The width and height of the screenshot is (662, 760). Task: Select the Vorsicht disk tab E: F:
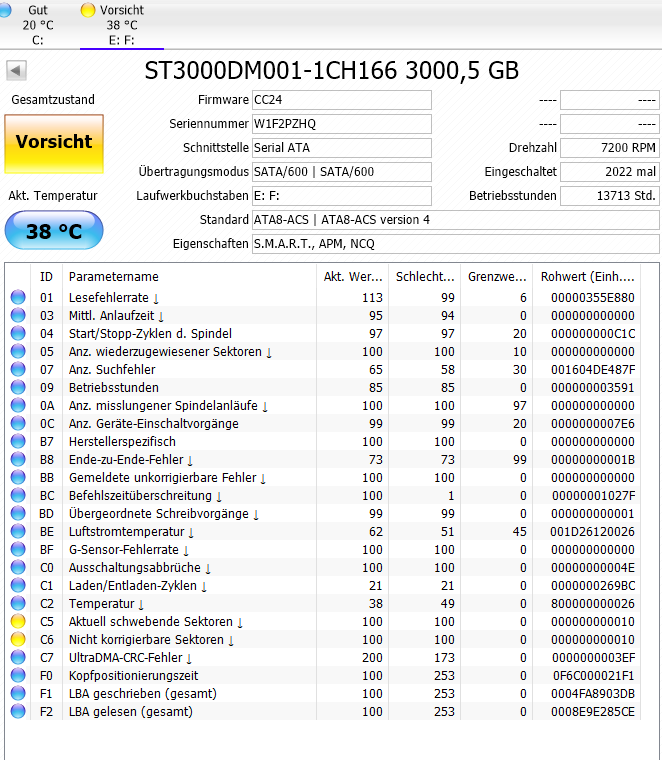tap(122, 25)
